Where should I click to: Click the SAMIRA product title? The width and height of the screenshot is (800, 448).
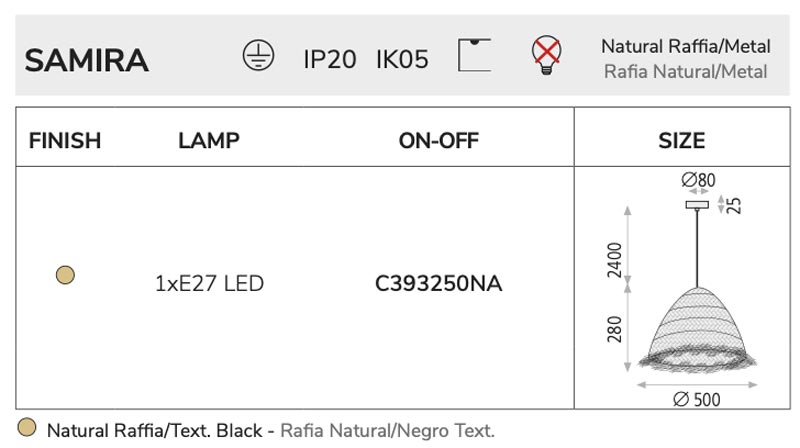87,61
